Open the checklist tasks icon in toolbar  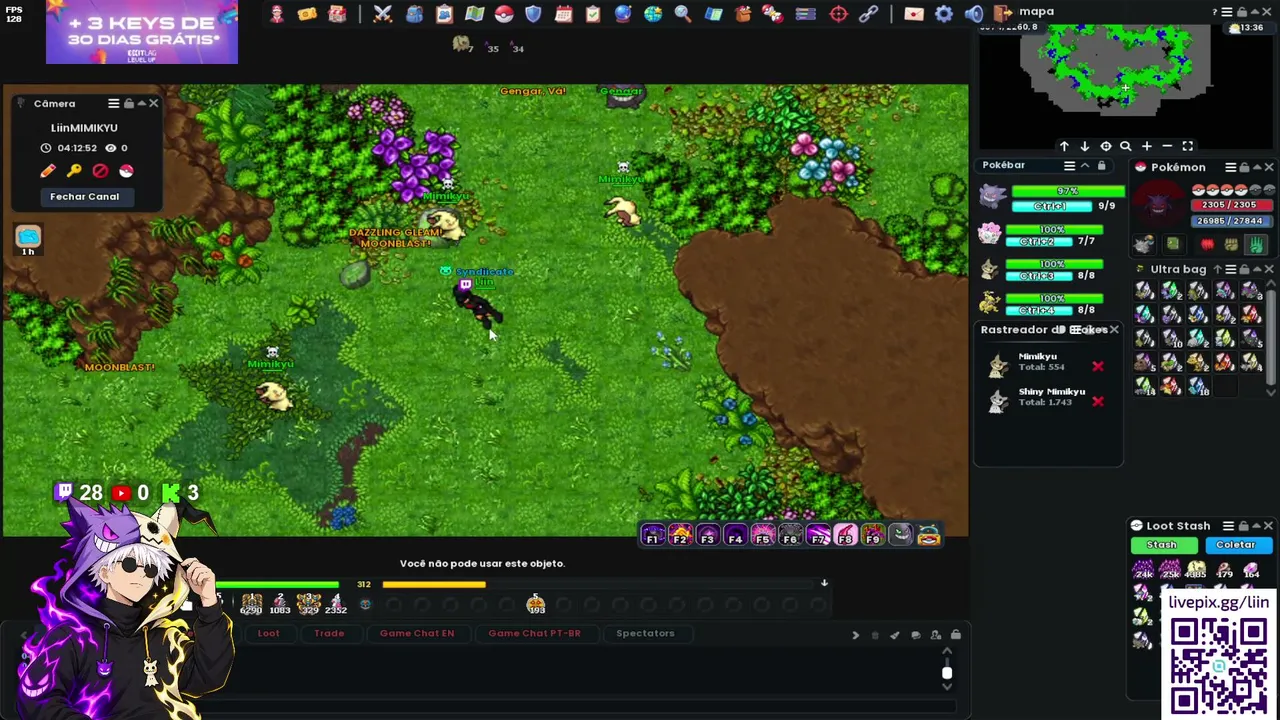[x=593, y=14]
